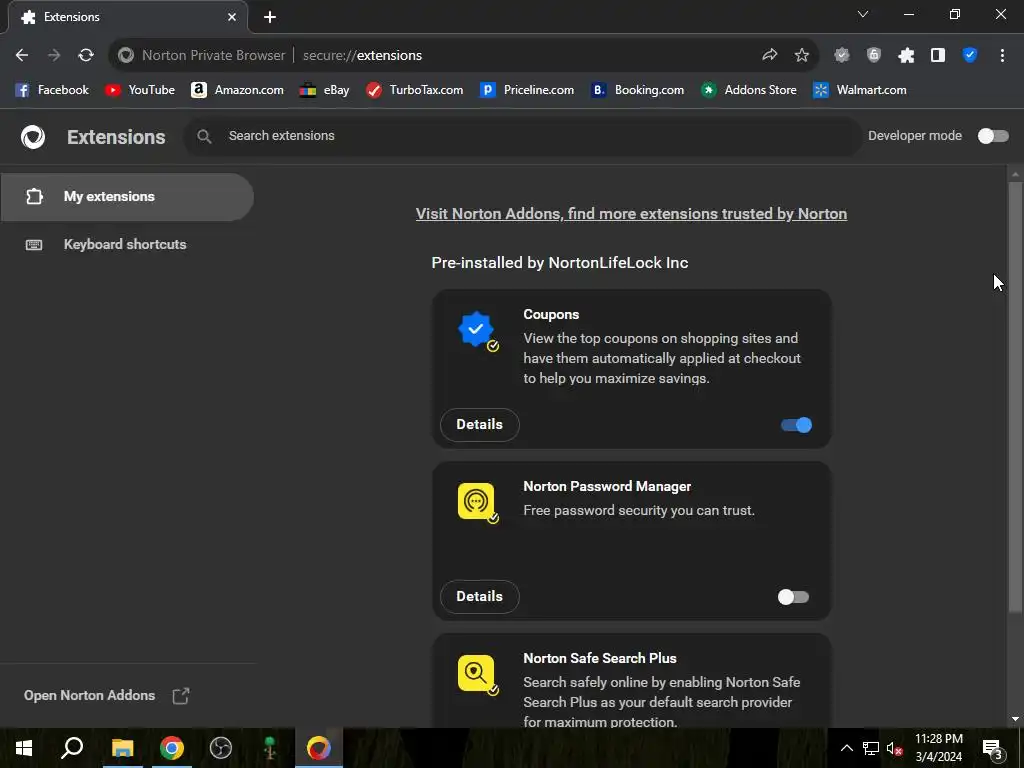Viewport: 1024px width, 768px height.
Task: Open the Priceline.com bookmark
Action: click(526, 90)
